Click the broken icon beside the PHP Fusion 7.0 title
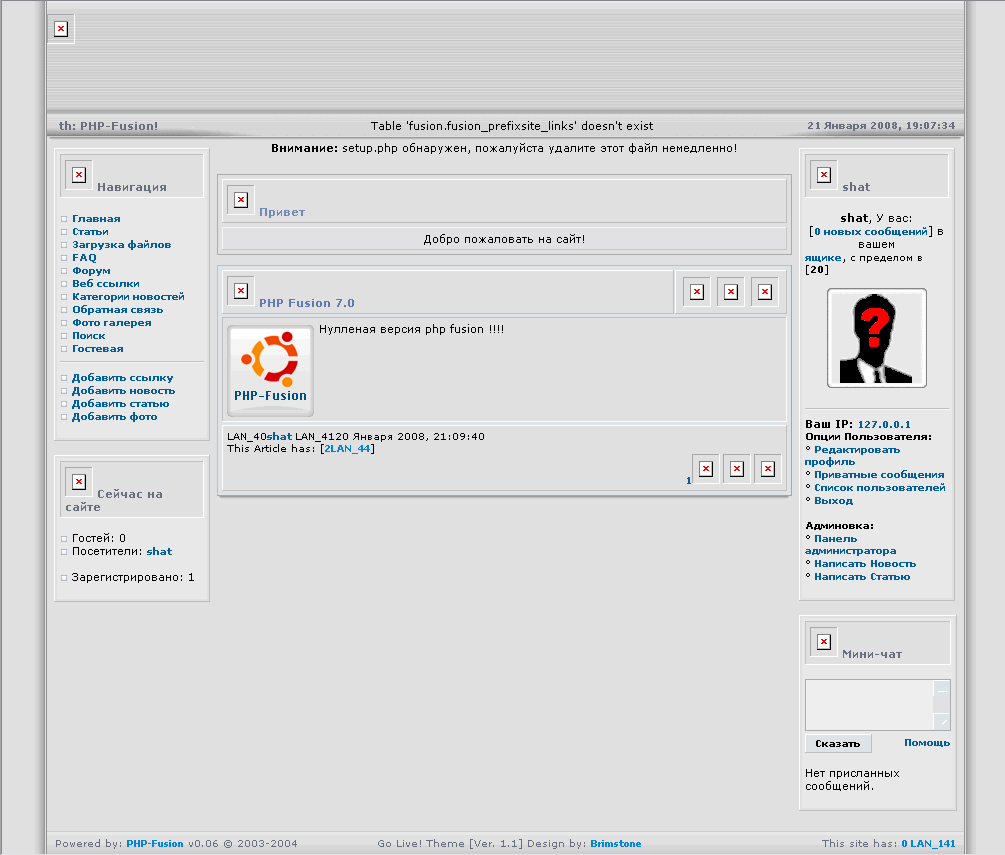The width and height of the screenshot is (1005, 855). (x=241, y=291)
